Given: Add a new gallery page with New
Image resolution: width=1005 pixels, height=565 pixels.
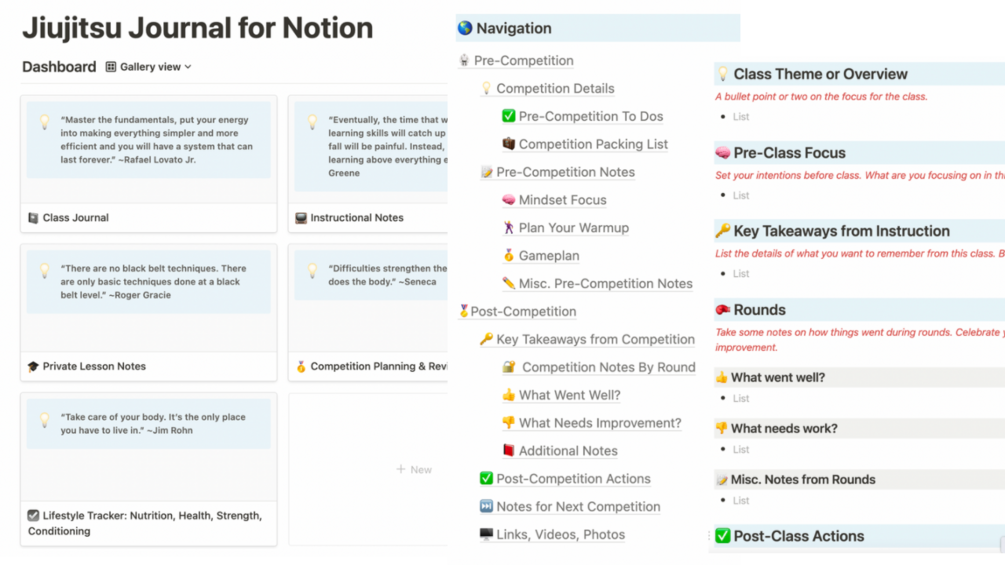Looking at the screenshot, I should click(x=414, y=469).
